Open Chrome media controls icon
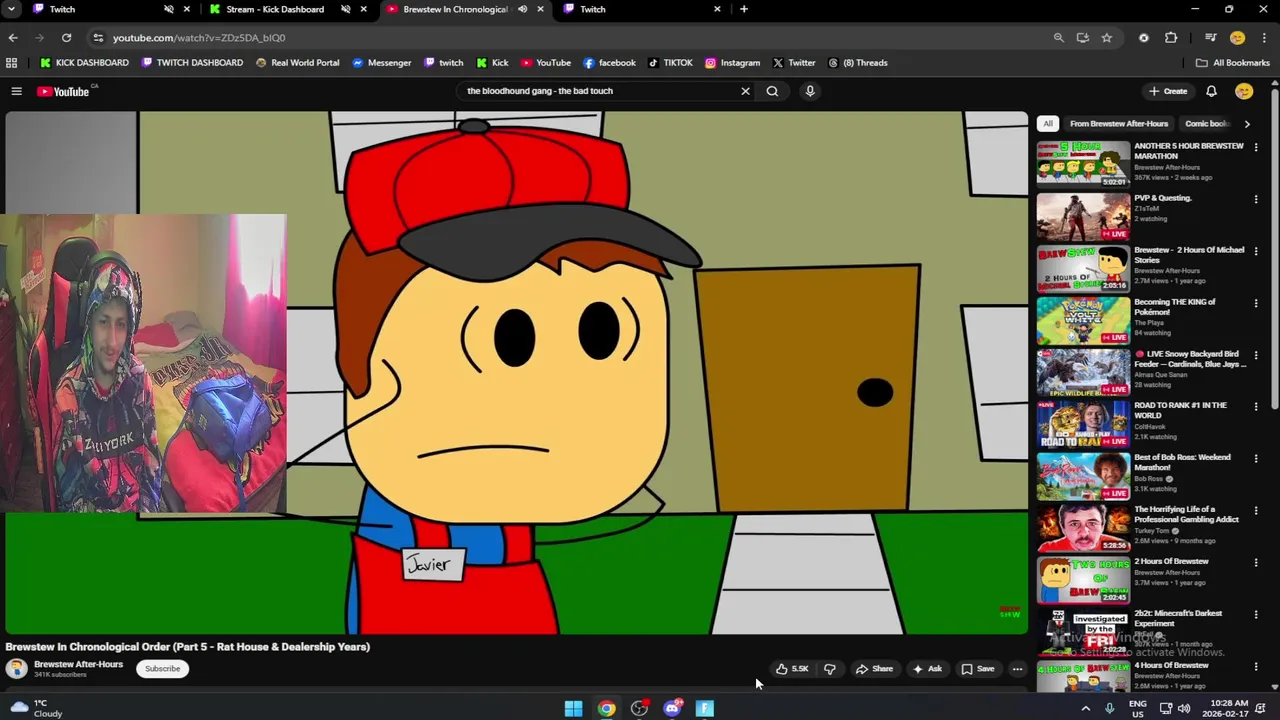The width and height of the screenshot is (1280, 720). coord(1210,38)
